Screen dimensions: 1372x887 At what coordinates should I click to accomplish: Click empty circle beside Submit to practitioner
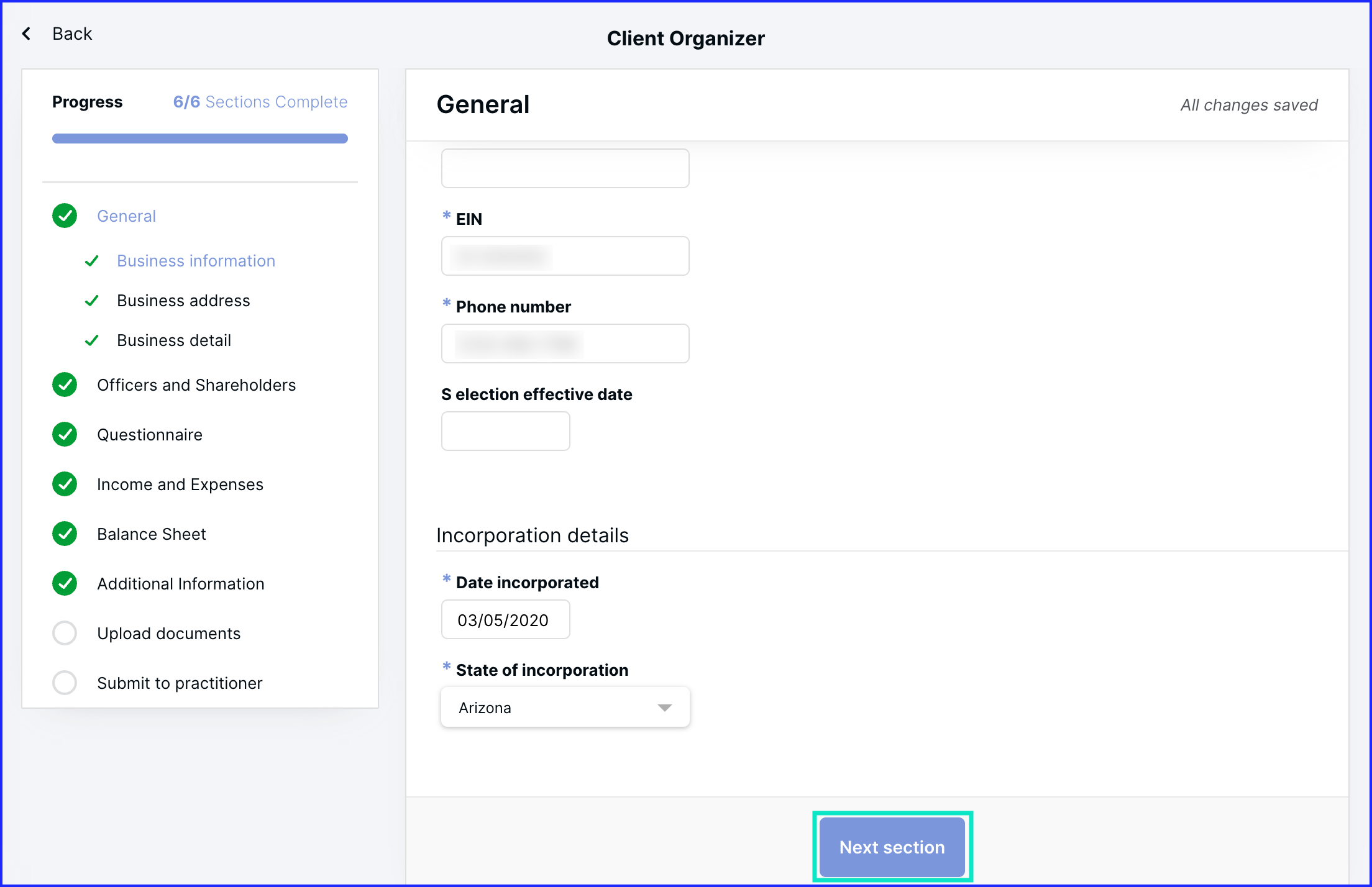(x=65, y=683)
